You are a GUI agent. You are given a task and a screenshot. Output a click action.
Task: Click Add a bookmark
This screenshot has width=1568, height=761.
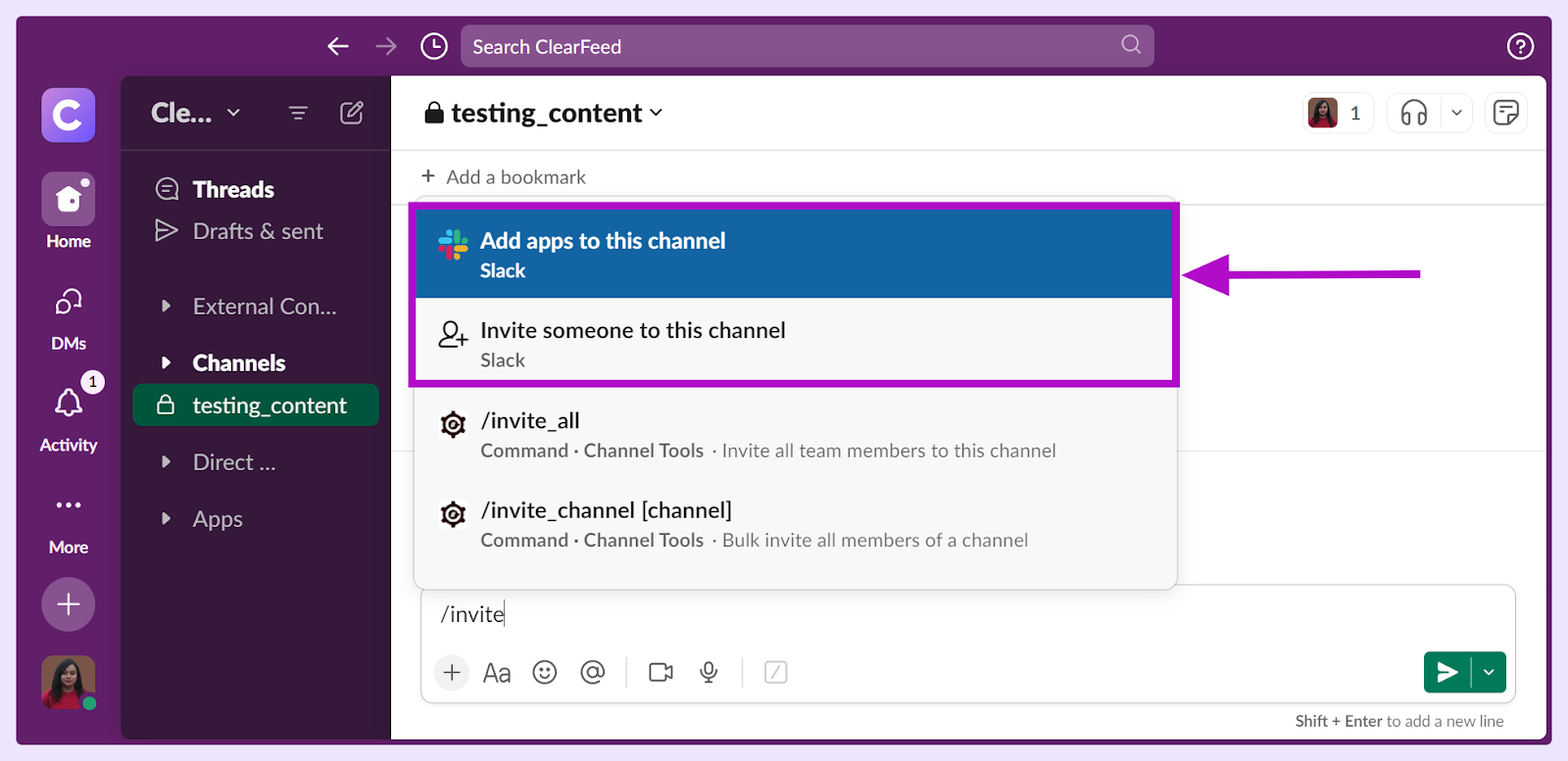pos(504,177)
